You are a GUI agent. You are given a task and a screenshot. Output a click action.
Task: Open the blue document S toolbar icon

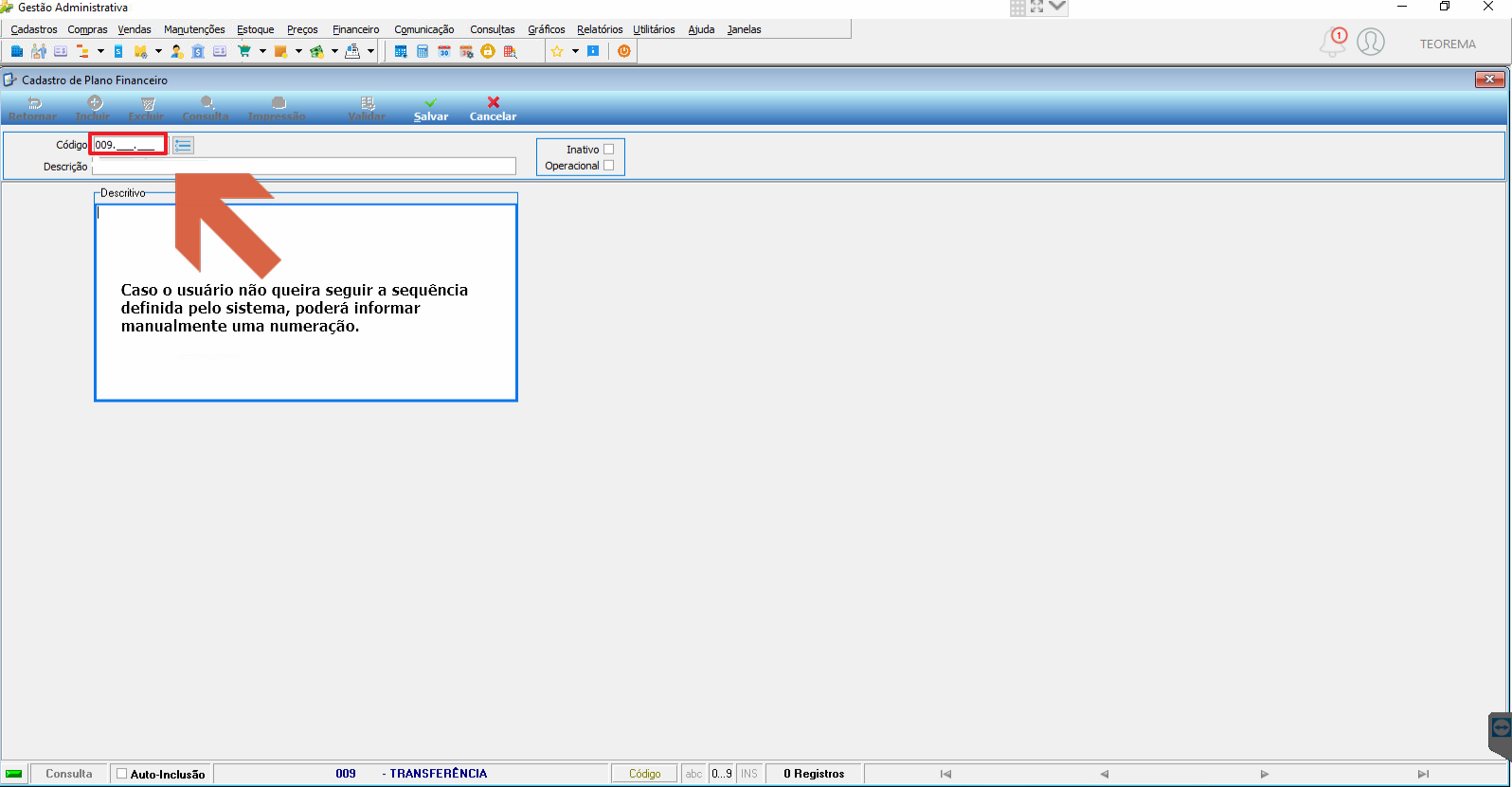point(118,51)
